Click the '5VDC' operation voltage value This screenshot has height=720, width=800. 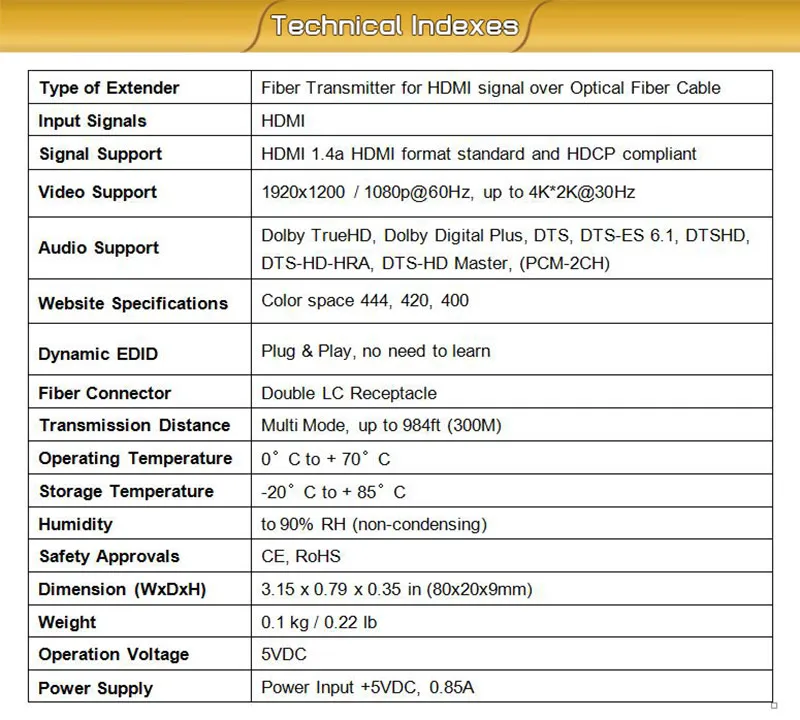284,655
